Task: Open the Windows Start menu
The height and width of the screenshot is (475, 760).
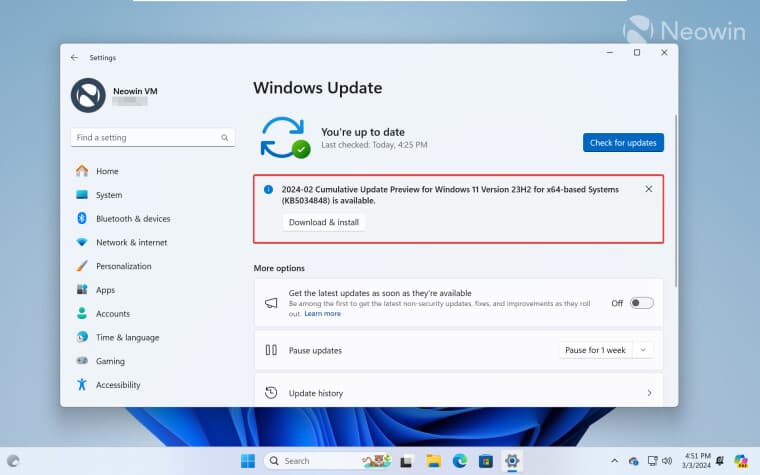Action: [248, 460]
